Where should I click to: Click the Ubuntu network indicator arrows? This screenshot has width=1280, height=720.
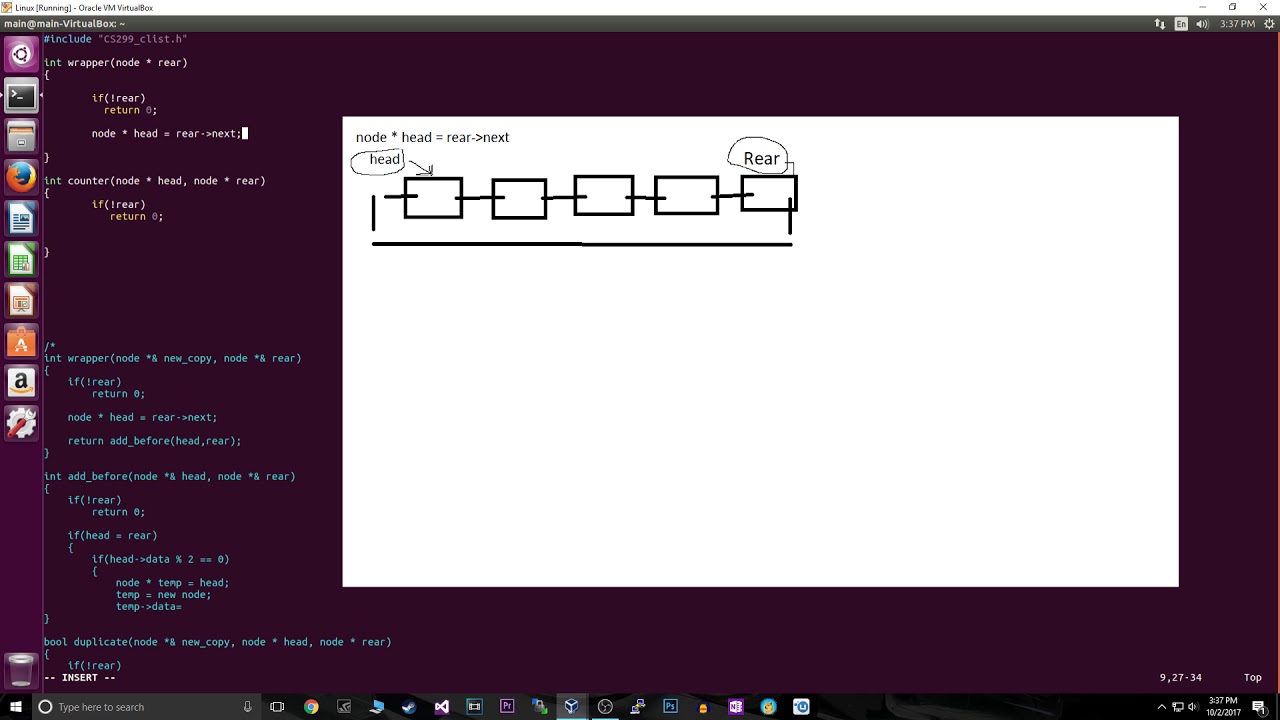[1160, 24]
